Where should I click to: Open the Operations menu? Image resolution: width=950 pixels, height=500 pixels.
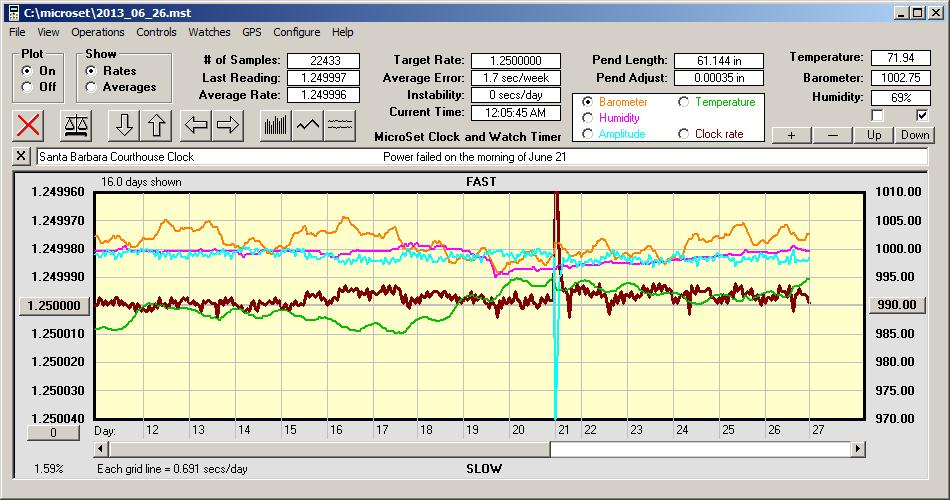pos(98,32)
